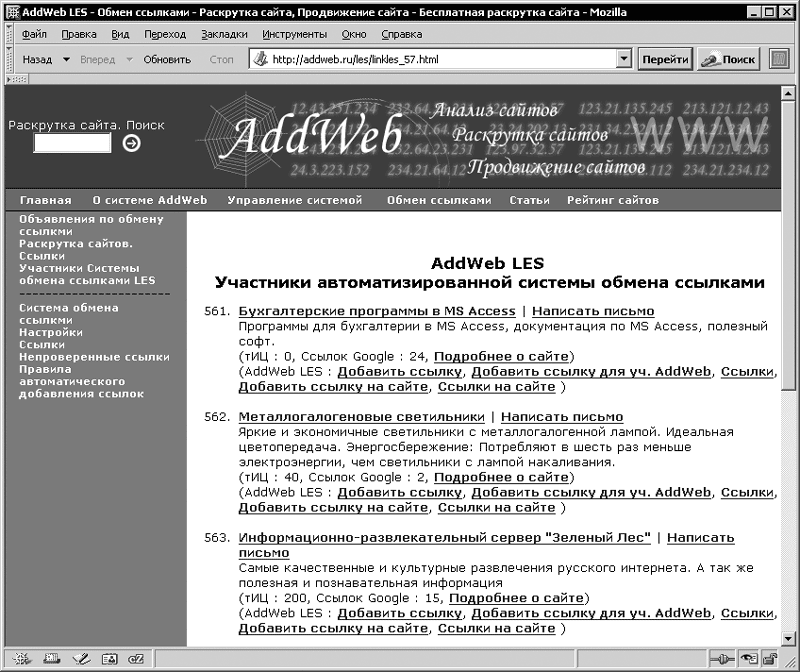Collapse the navigation toolbar using its left grippy
The width and height of the screenshot is (800, 672).
(9, 59)
